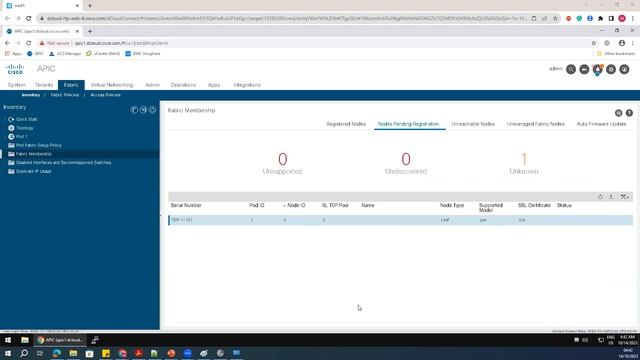Open Microsoft Edge from the bottom taskbar
Image resolution: width=640 pixels, height=360 pixels.
pos(57,353)
